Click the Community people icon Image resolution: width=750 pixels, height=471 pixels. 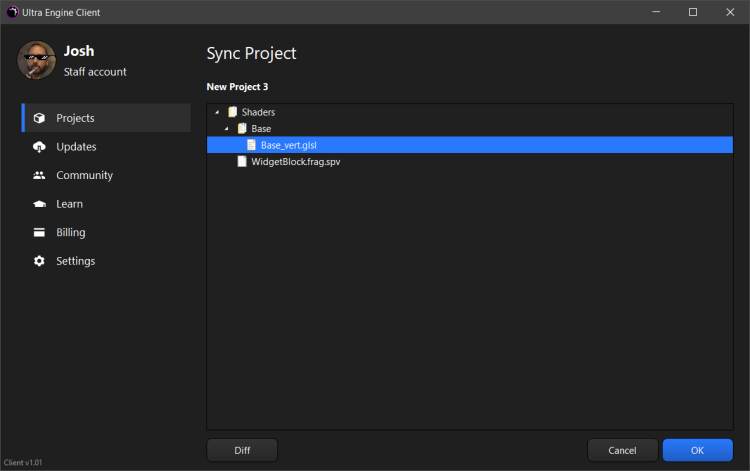click(x=39, y=175)
